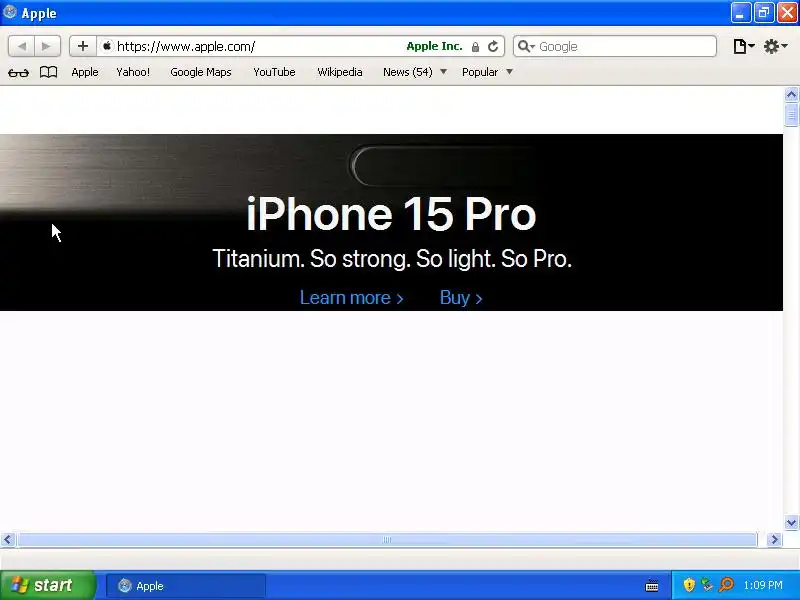This screenshot has height=600, width=800.
Task: Click the horizontal scrollbar left arrow
Action: pos(8,539)
